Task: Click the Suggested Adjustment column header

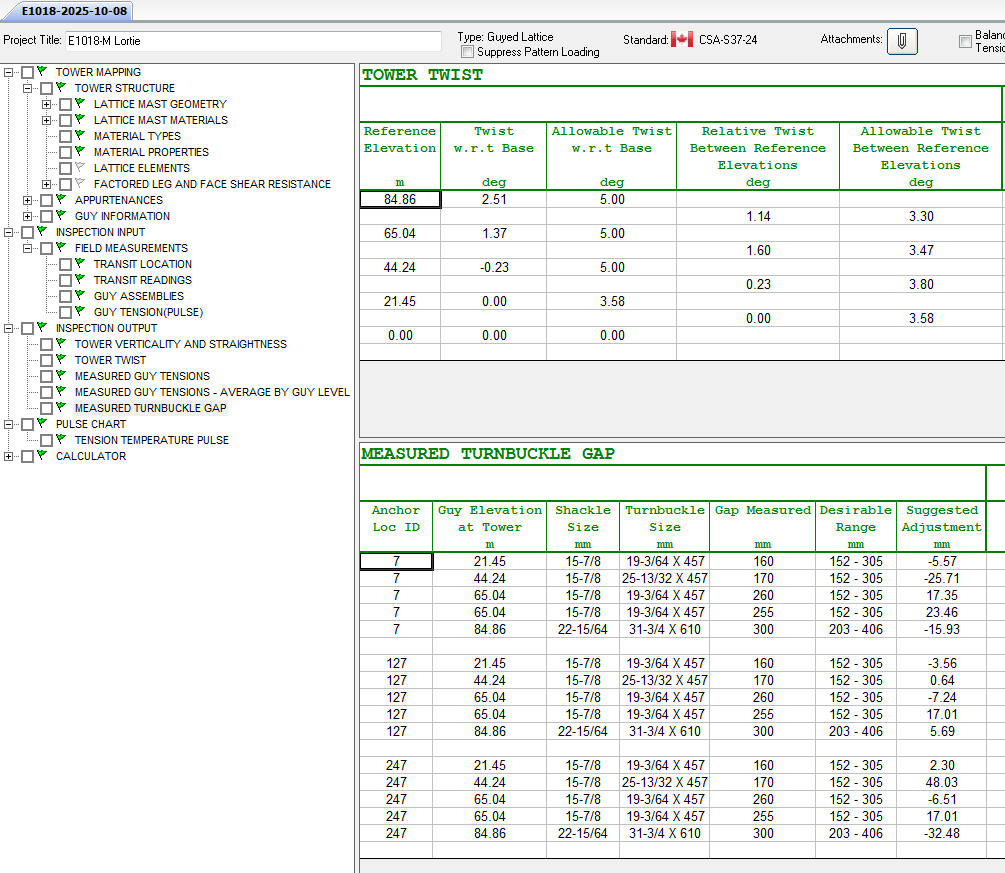Action: 942,527
